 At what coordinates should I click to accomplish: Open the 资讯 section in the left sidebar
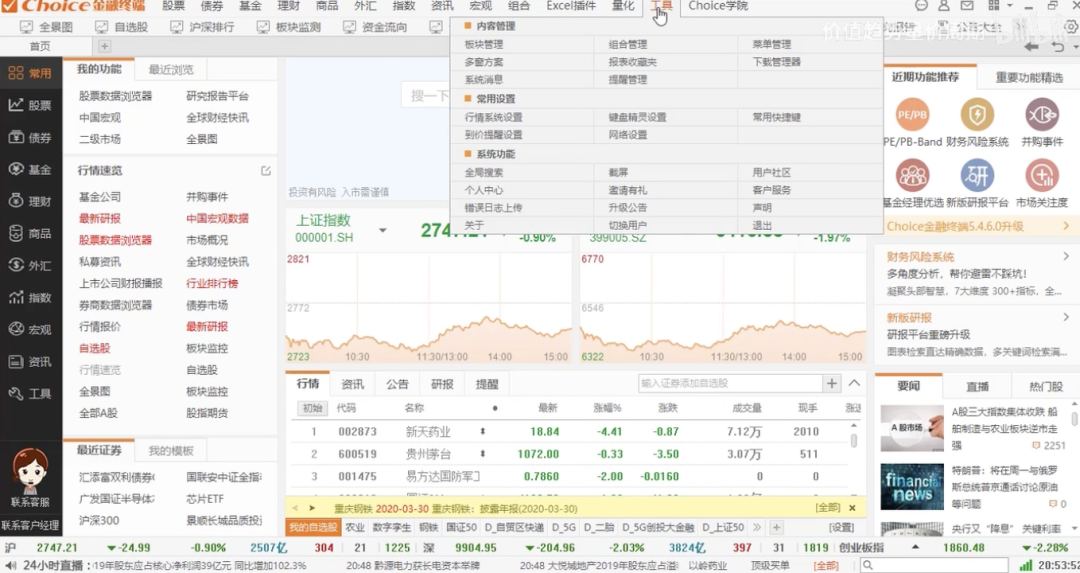30,362
